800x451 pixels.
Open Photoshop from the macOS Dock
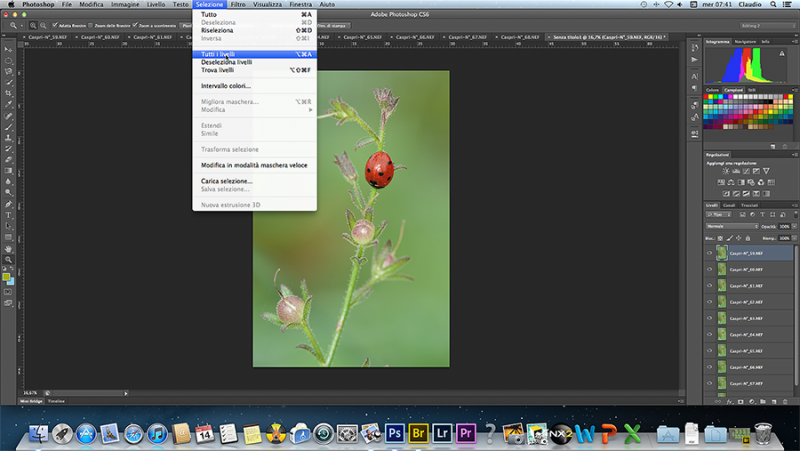pyautogui.click(x=394, y=434)
